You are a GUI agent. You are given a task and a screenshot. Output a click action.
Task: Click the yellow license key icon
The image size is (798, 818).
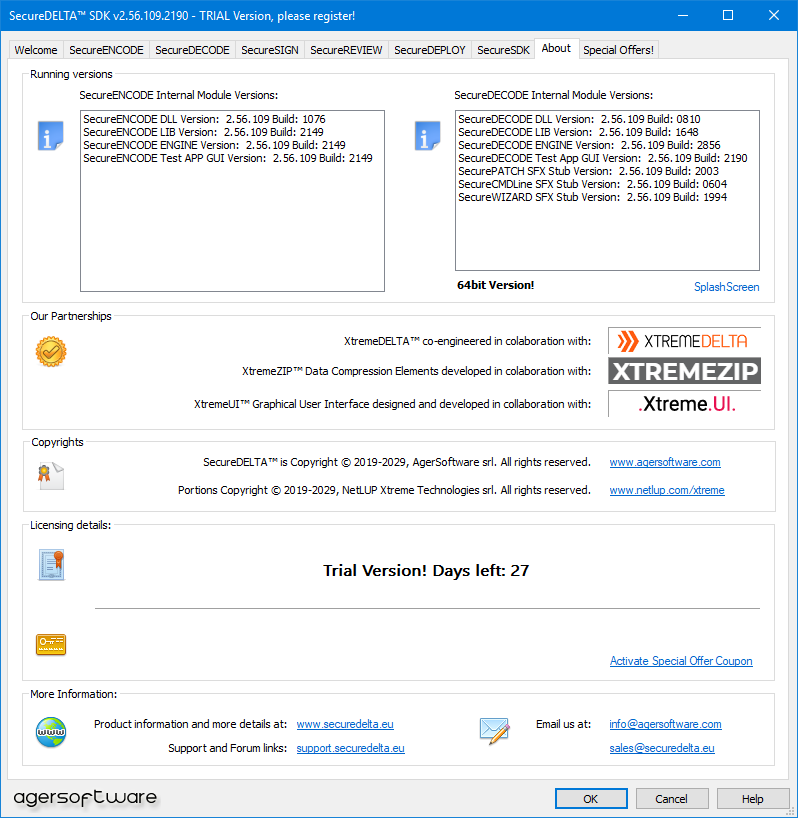(51, 644)
